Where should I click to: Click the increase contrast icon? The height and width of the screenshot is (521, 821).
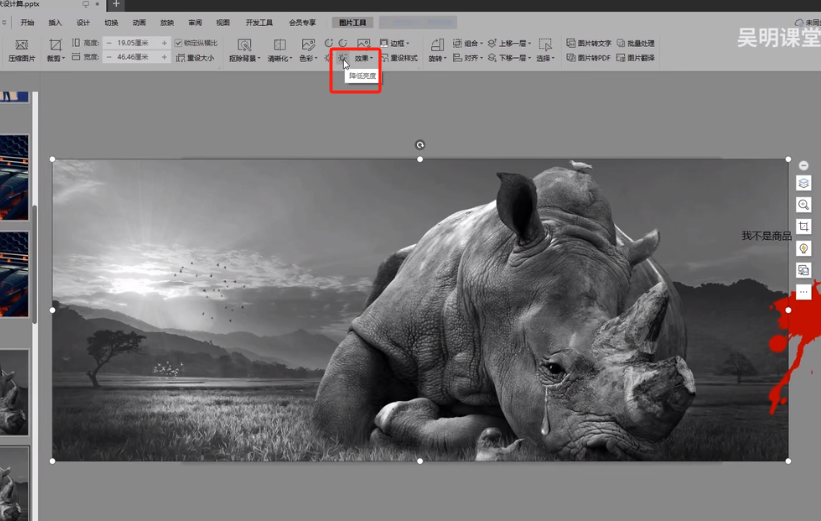(328, 43)
